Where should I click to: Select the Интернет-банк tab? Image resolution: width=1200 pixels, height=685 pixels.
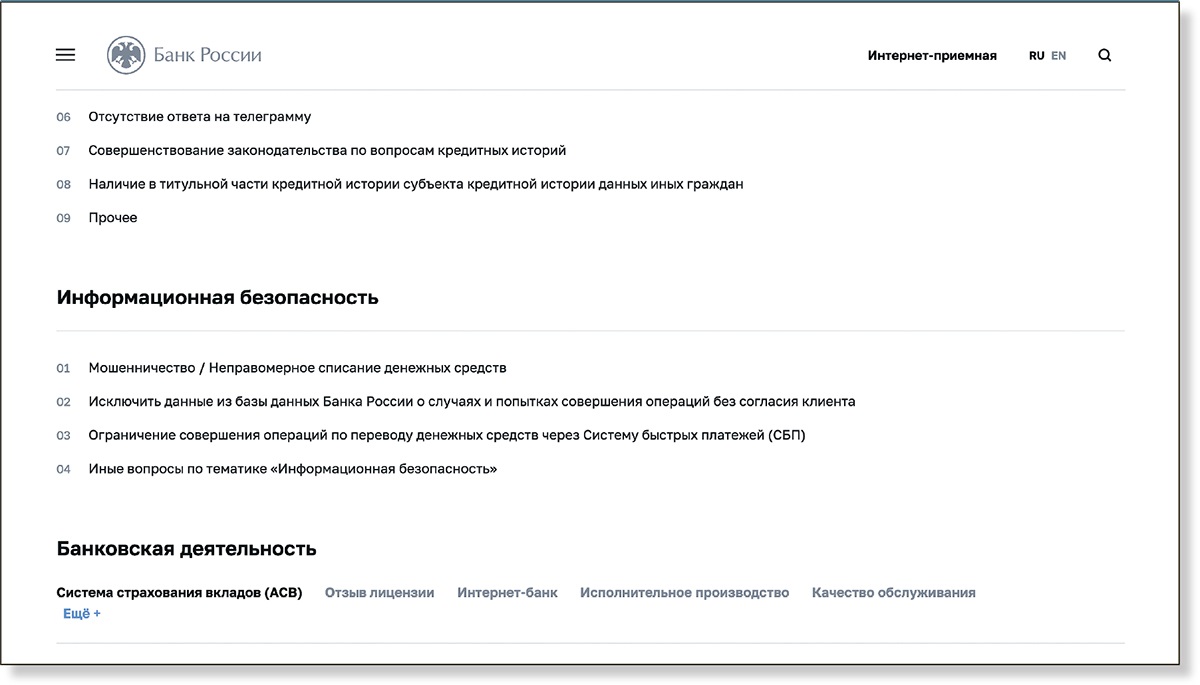(x=507, y=593)
